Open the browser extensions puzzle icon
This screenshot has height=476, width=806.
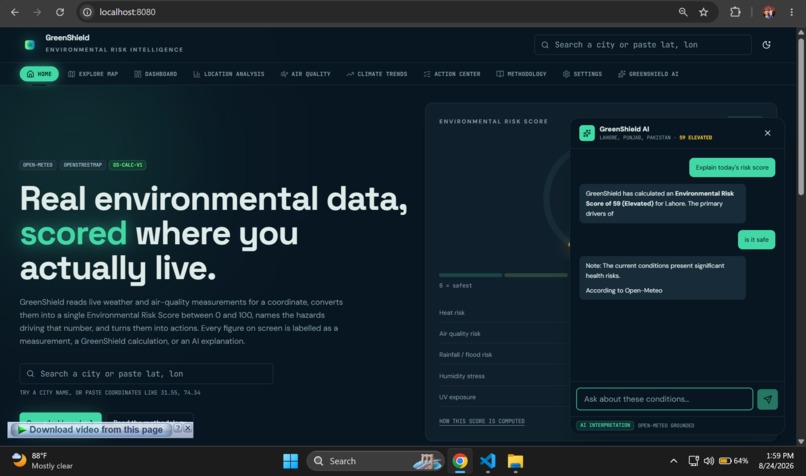pos(735,12)
